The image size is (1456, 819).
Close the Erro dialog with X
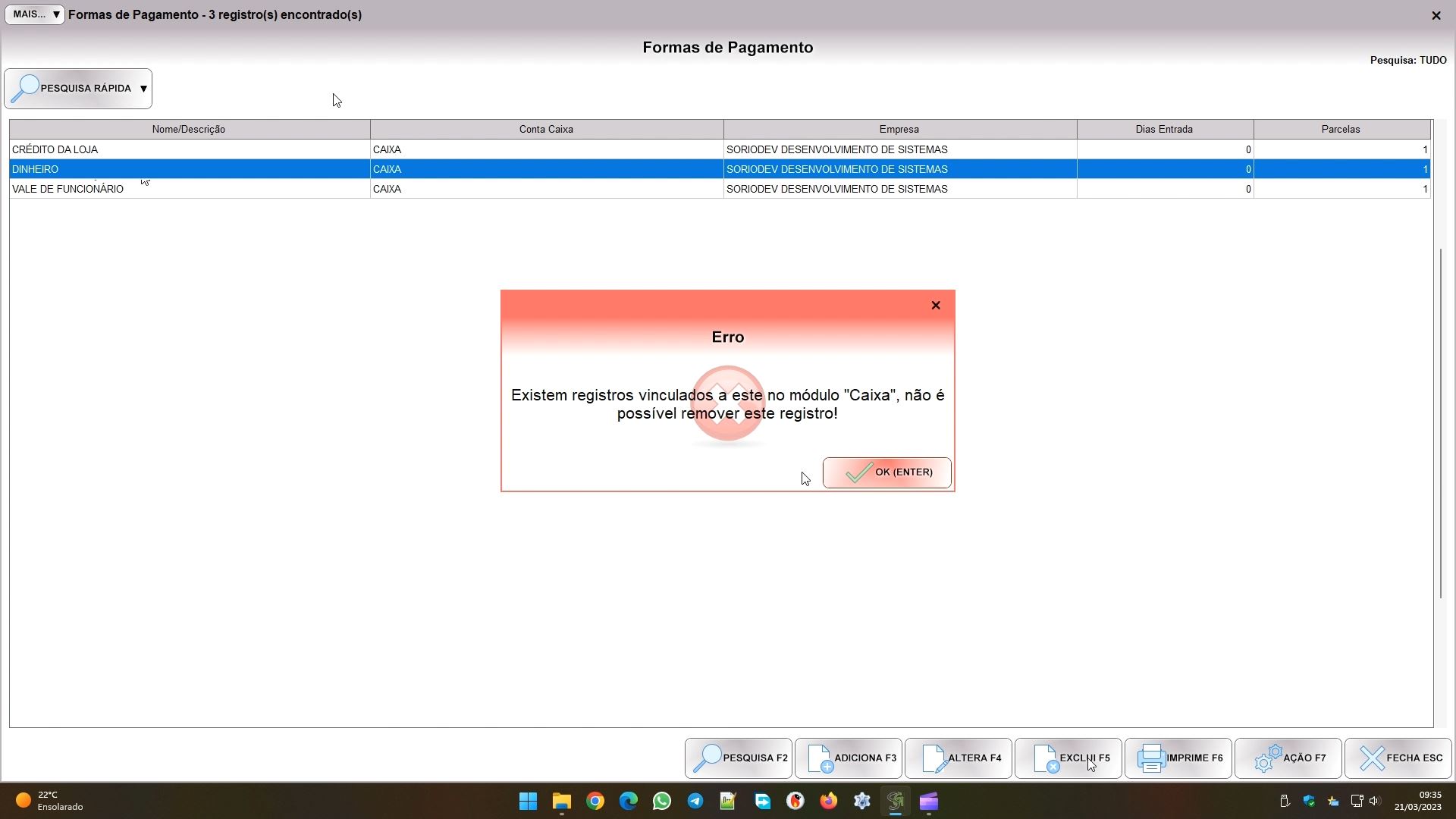[935, 305]
